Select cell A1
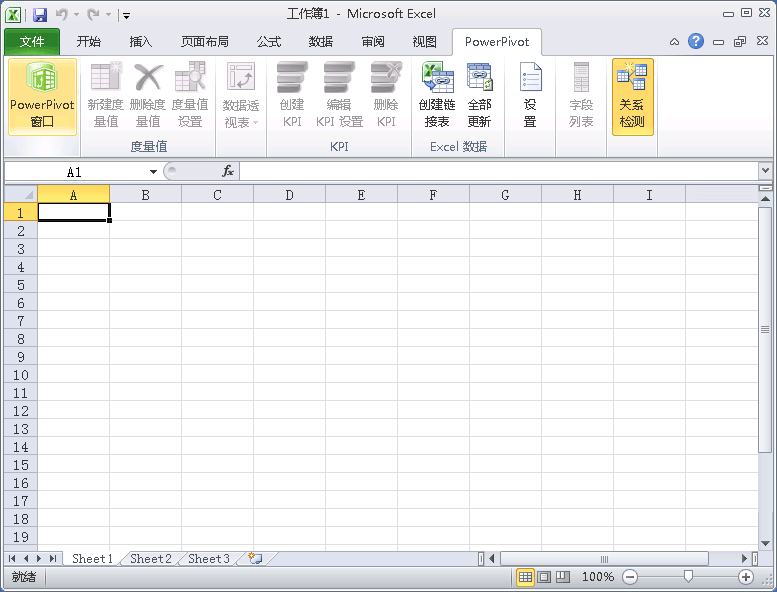Screen dimensions: 777x592 (73, 212)
